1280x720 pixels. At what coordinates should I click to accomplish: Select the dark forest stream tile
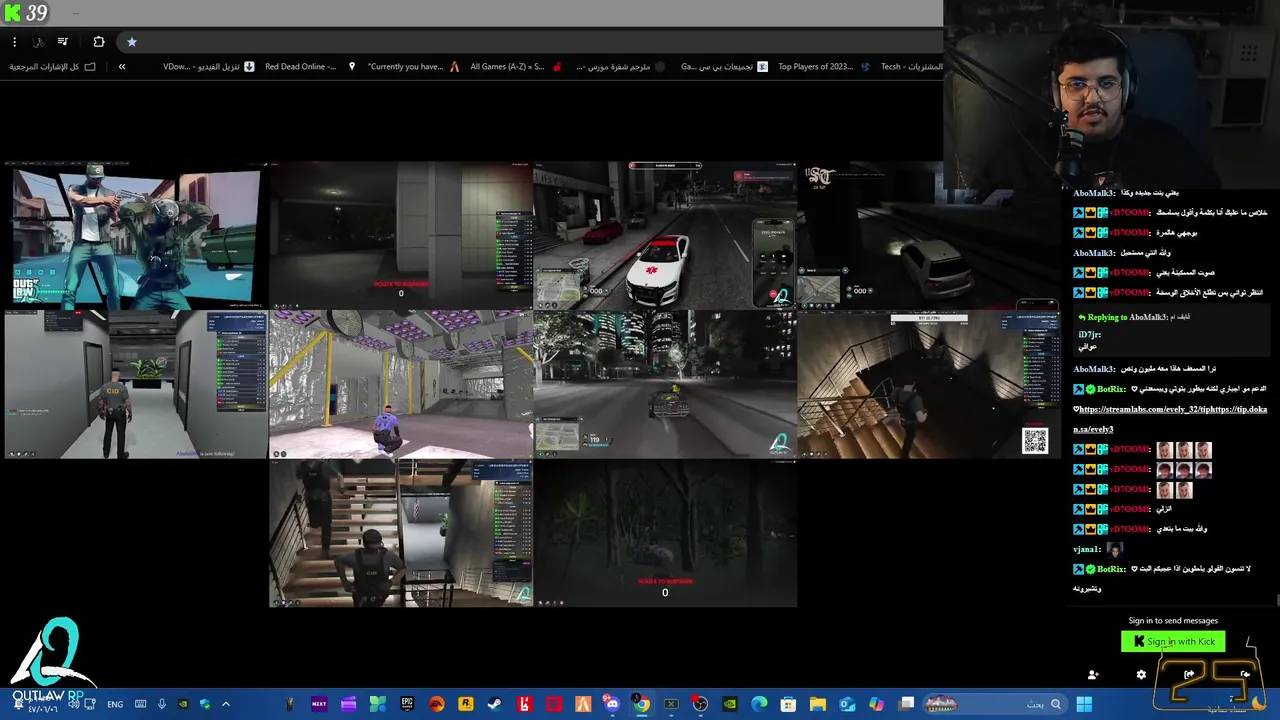point(665,533)
